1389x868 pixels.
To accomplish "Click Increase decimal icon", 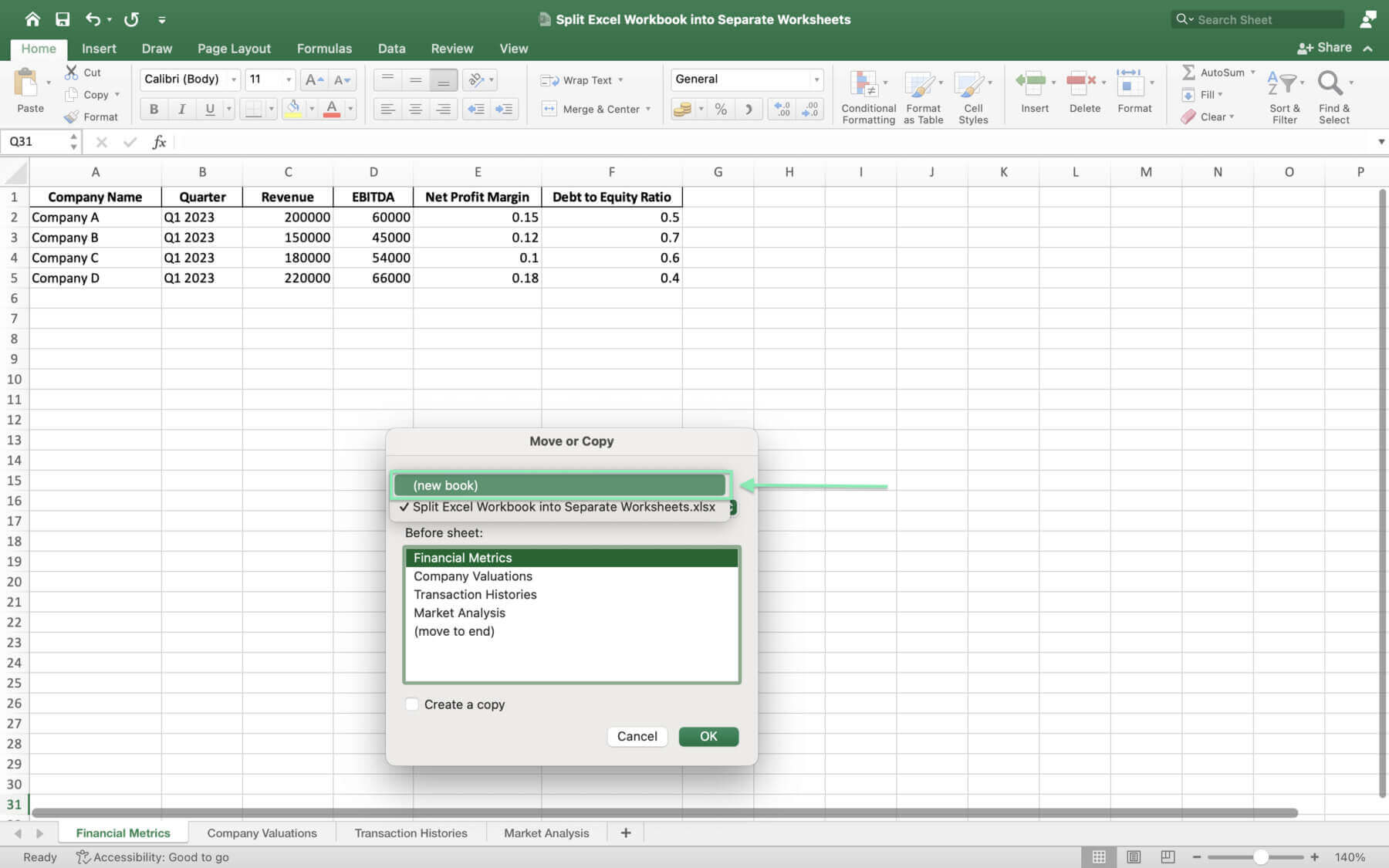I will 782,109.
